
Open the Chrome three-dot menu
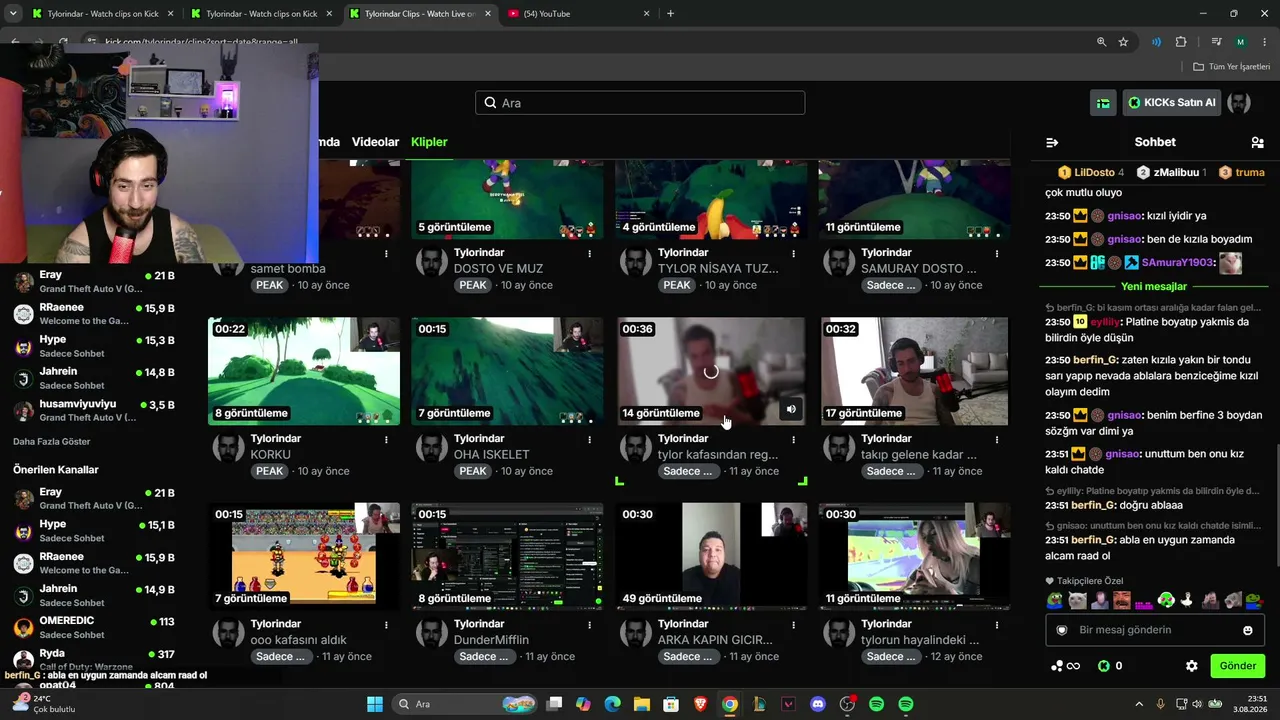point(1263,42)
